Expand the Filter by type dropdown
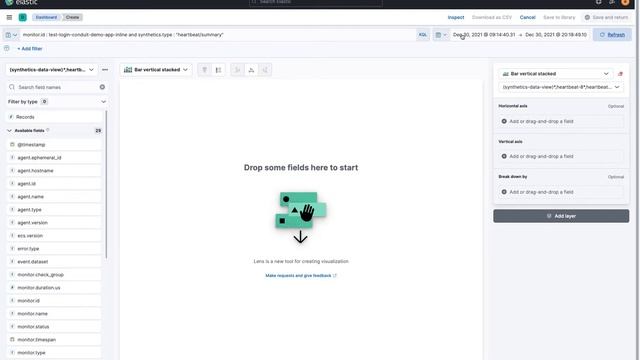This screenshot has width=640, height=360. tap(57, 102)
